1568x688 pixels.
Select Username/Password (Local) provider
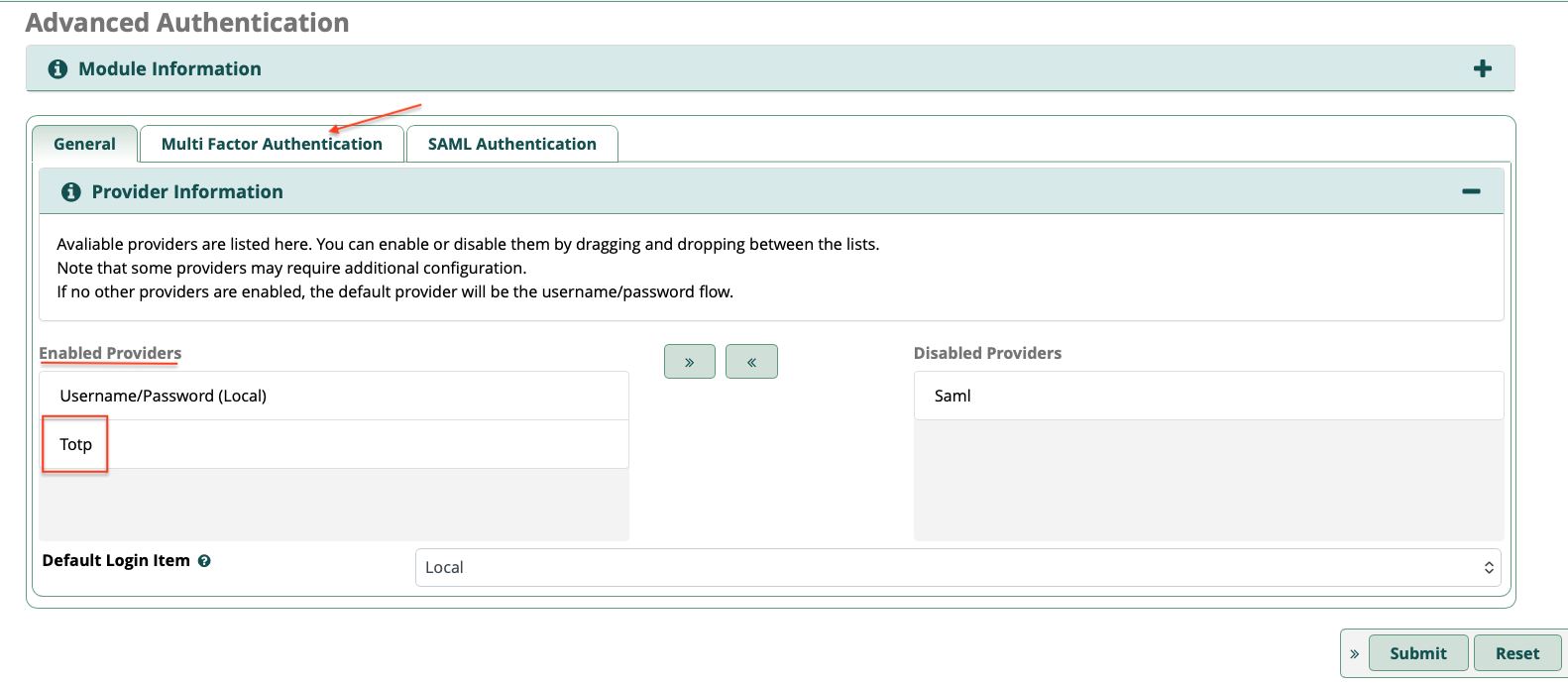tap(164, 396)
